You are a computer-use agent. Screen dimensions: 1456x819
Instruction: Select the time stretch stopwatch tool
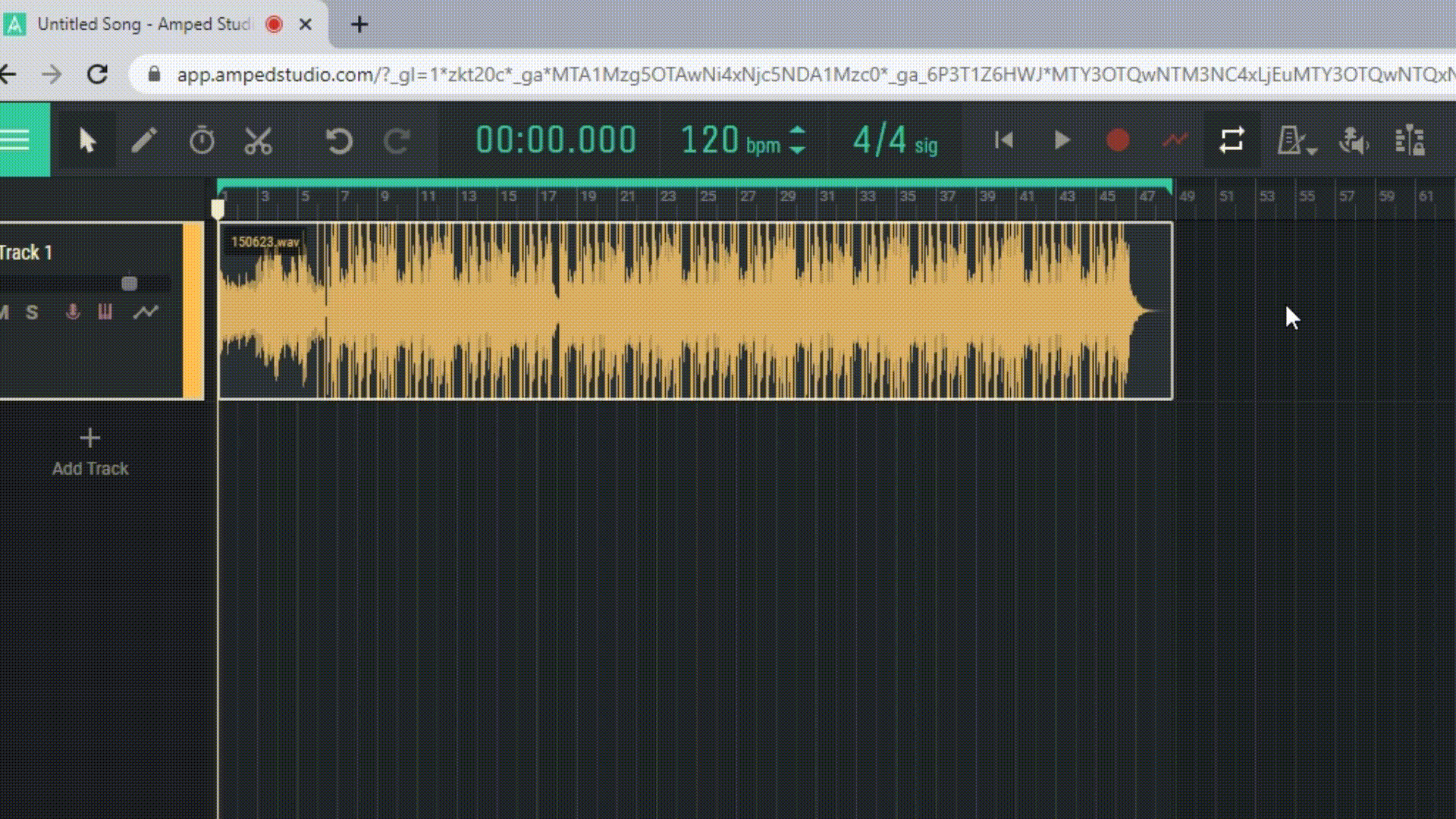tap(202, 141)
